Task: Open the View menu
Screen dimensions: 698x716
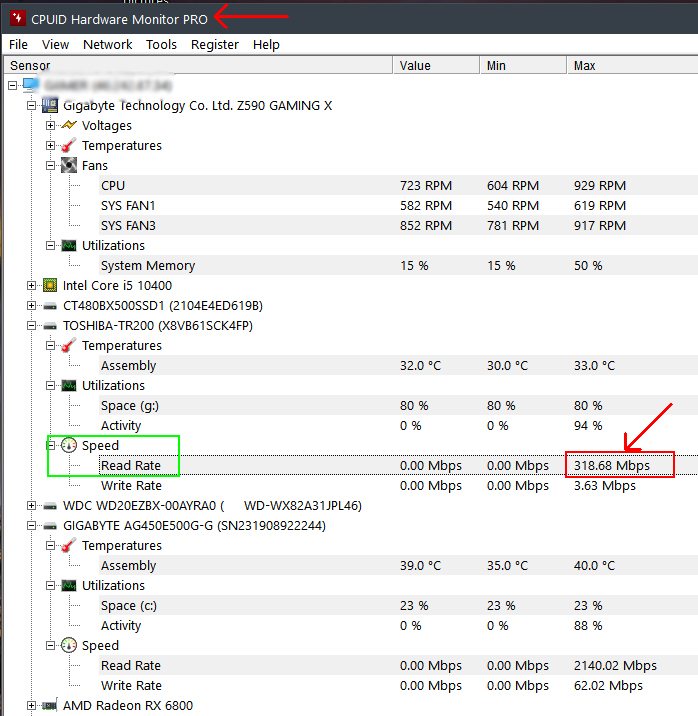Action: (x=55, y=45)
